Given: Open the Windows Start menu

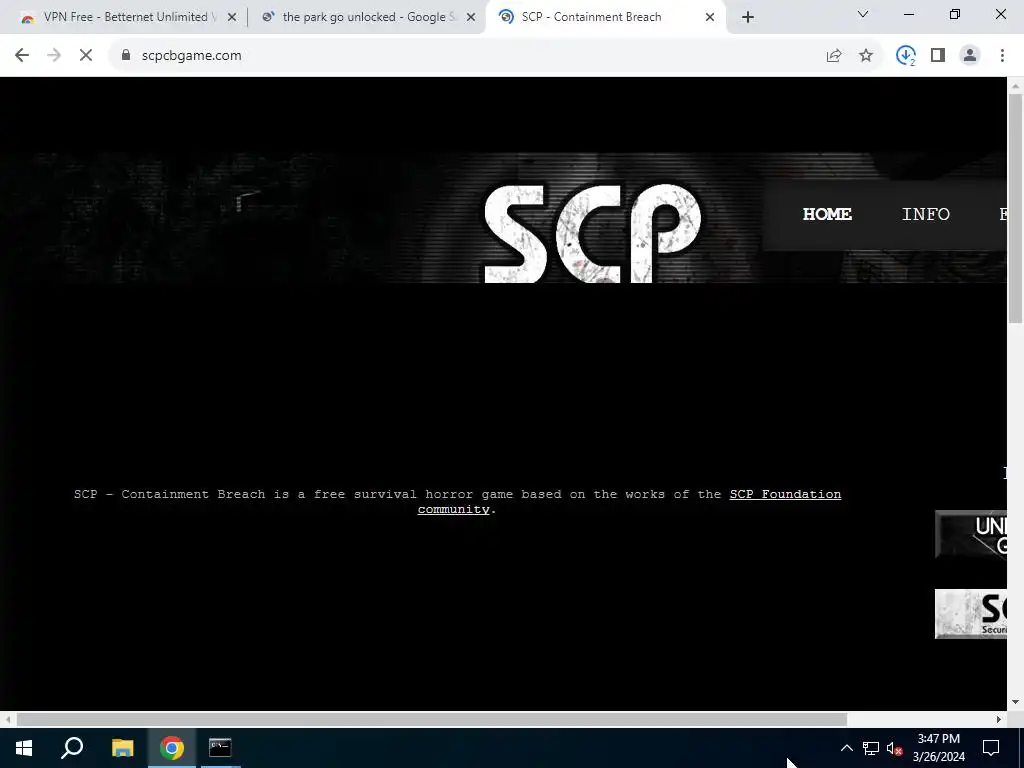Looking at the screenshot, I should (x=24, y=748).
